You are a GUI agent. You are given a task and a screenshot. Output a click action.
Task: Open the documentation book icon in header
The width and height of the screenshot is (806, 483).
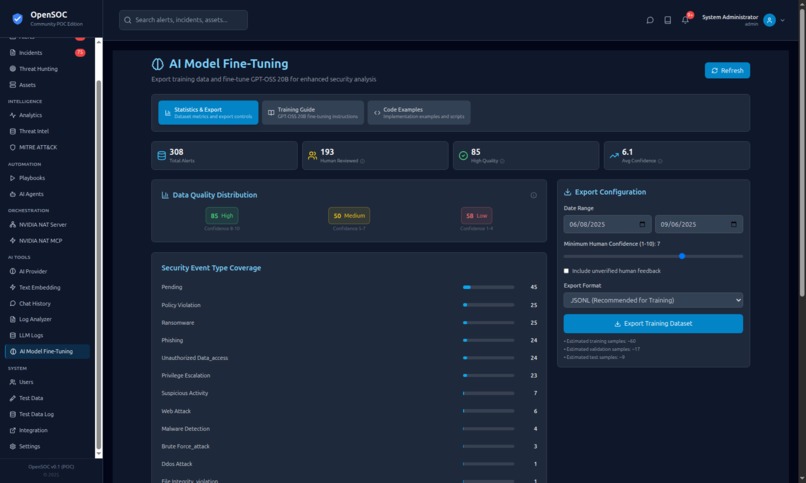(667, 20)
